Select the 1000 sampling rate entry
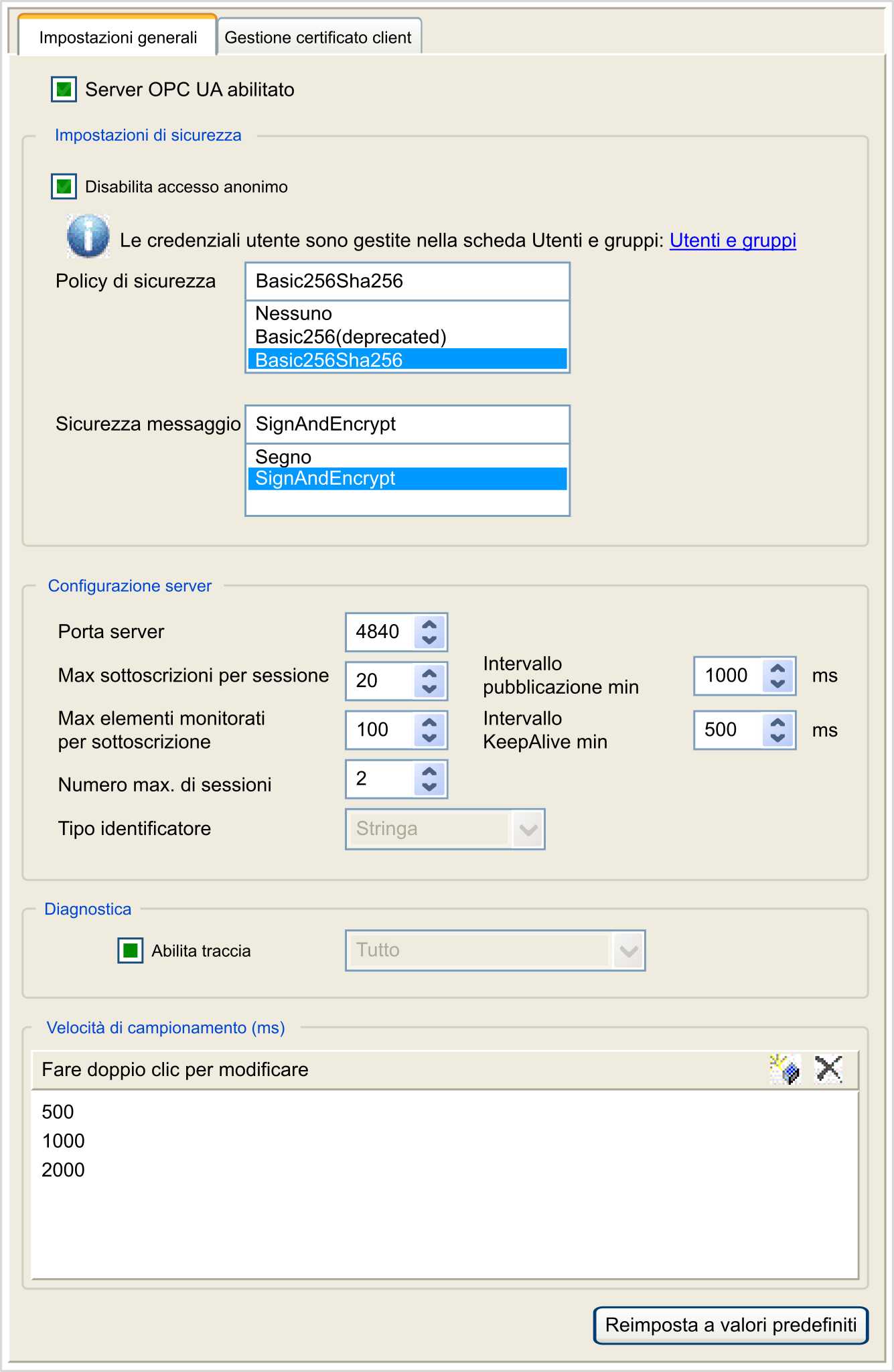Viewport: 894px width, 1372px height. pyautogui.click(x=64, y=1141)
